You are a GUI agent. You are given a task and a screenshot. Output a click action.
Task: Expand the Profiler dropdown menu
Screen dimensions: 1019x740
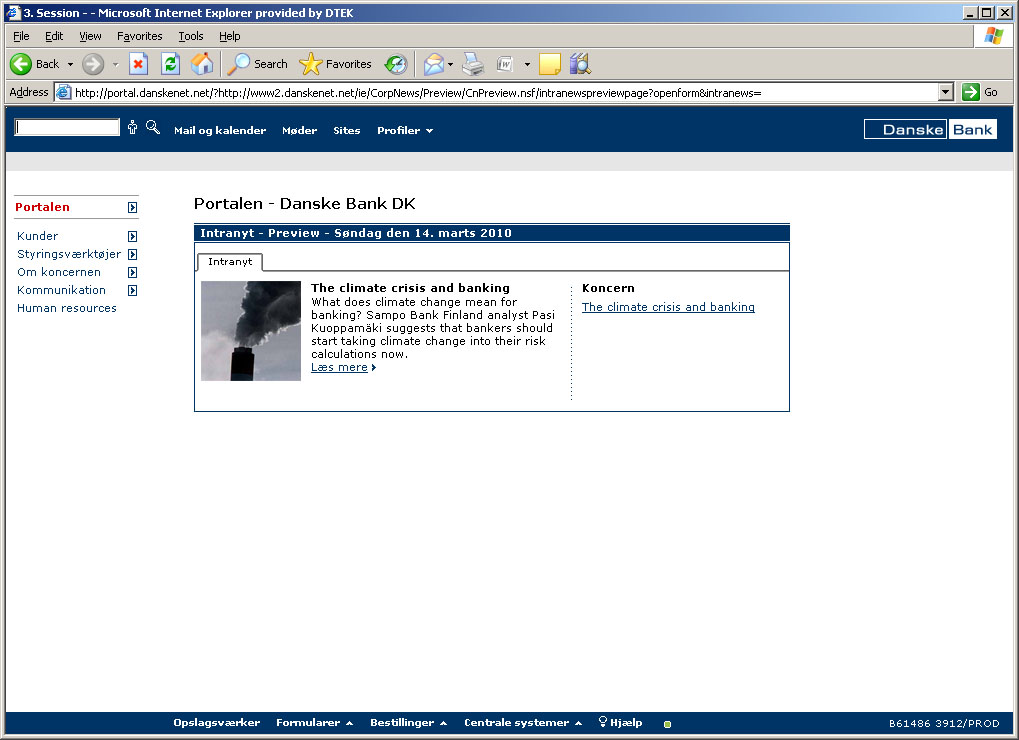404,131
